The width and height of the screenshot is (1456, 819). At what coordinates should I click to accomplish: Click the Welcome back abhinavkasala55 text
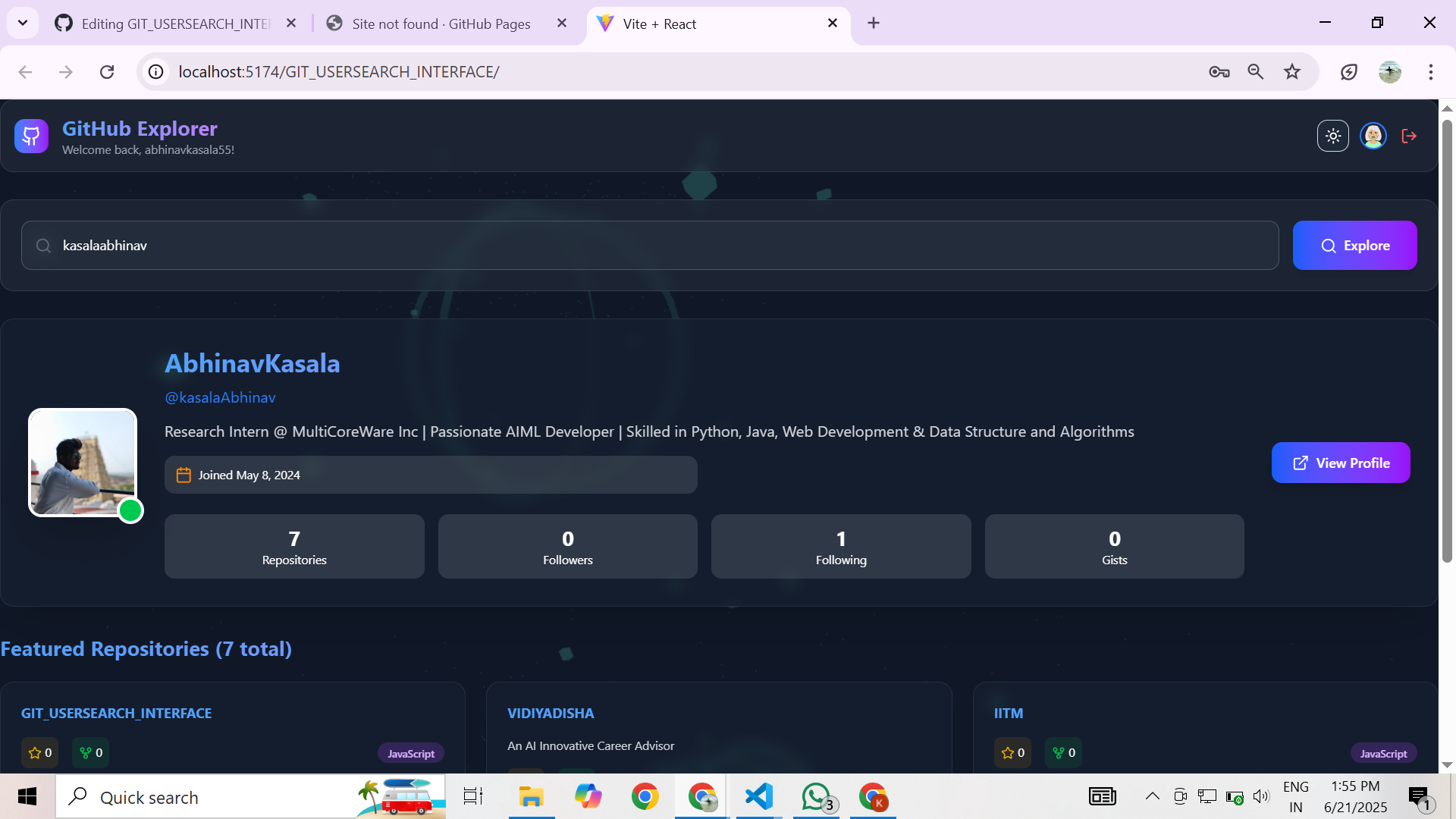(x=148, y=150)
